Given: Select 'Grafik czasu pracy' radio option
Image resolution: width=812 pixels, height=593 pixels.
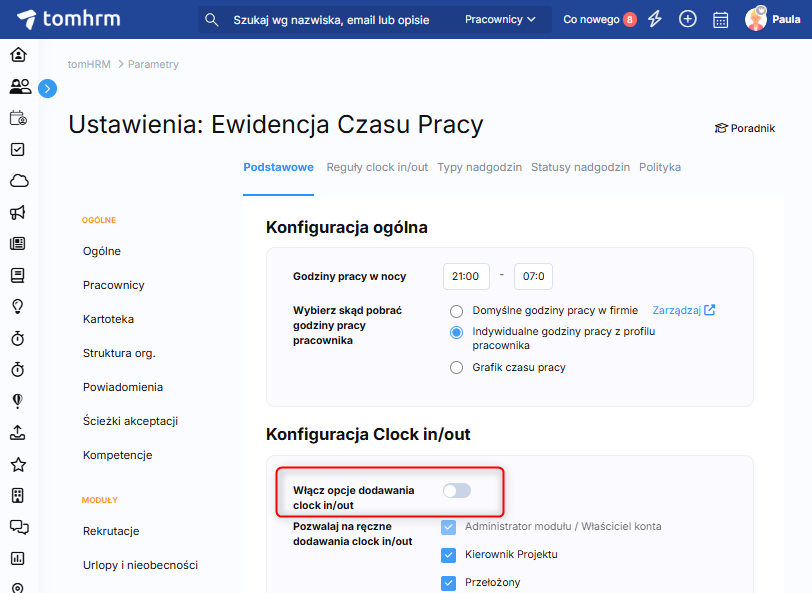Looking at the screenshot, I should (x=457, y=367).
